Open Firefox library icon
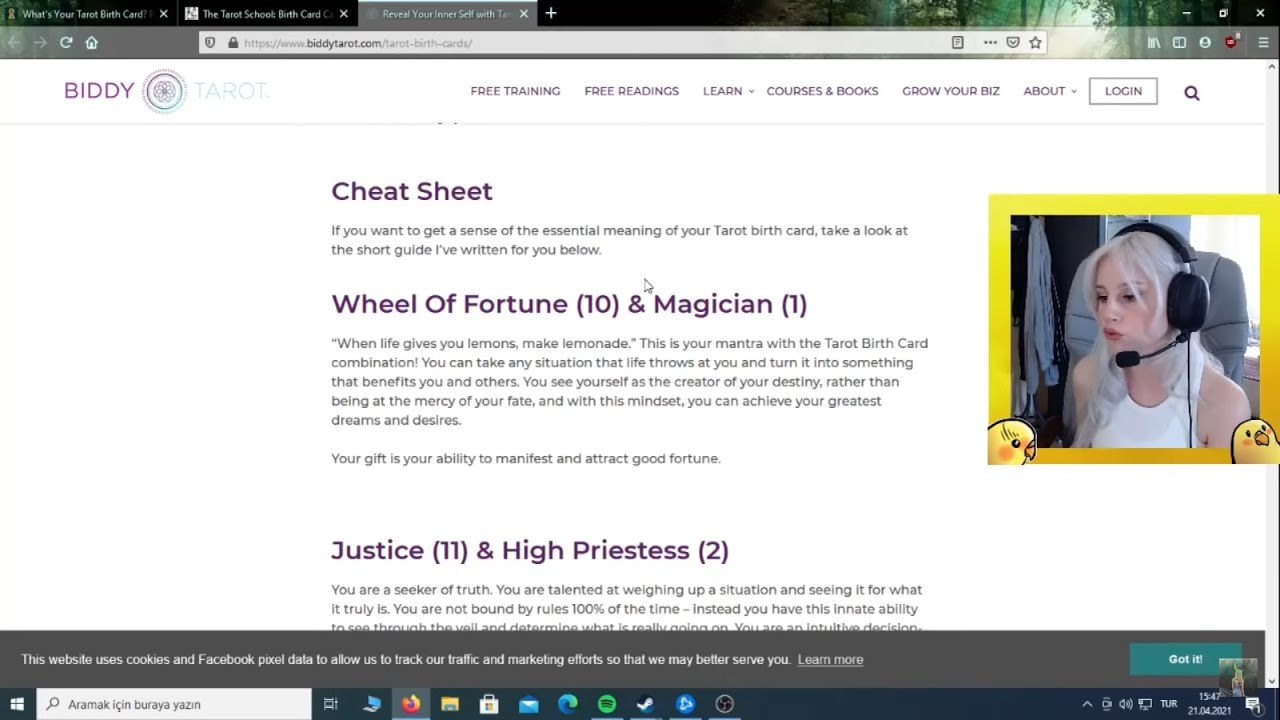The image size is (1280, 720). pos(1154,43)
